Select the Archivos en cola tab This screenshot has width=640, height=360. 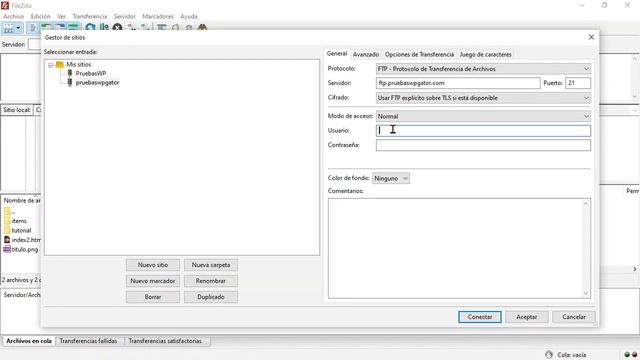point(29,341)
